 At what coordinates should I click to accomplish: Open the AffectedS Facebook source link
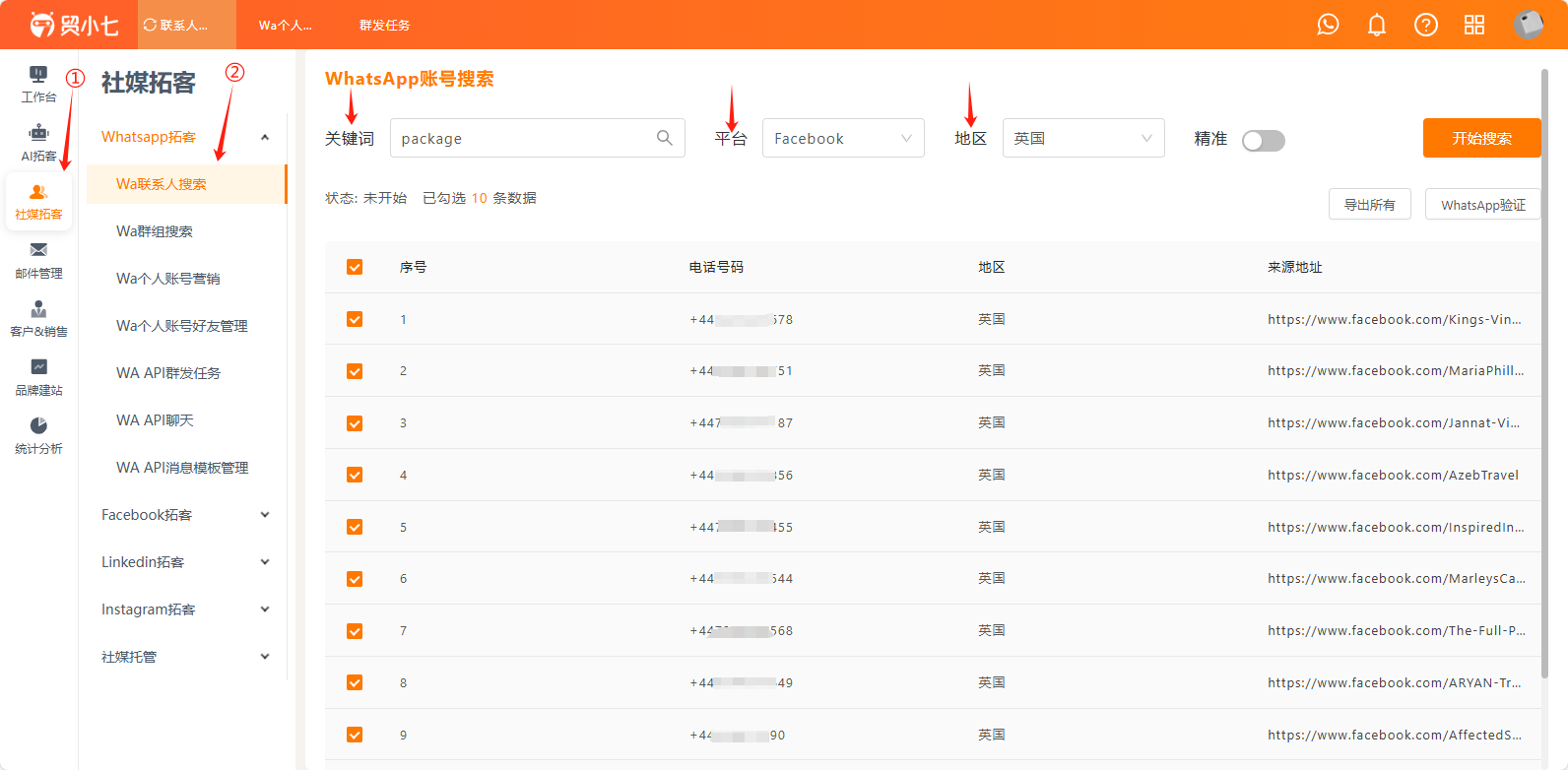(x=1395, y=735)
